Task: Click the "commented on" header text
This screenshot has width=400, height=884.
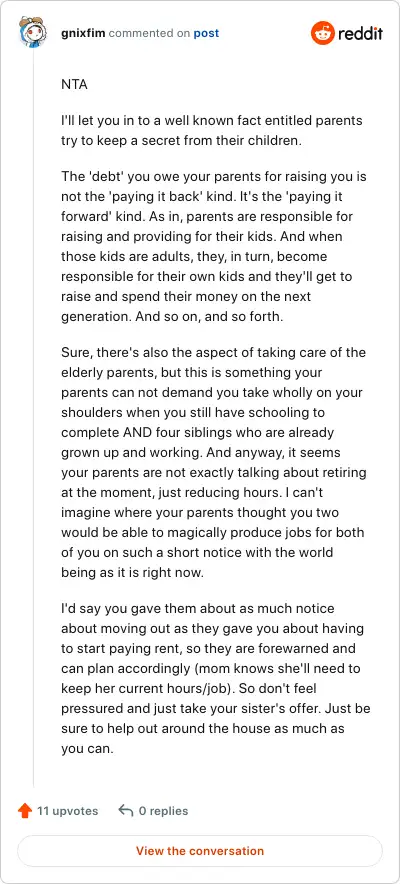Action: [x=149, y=33]
